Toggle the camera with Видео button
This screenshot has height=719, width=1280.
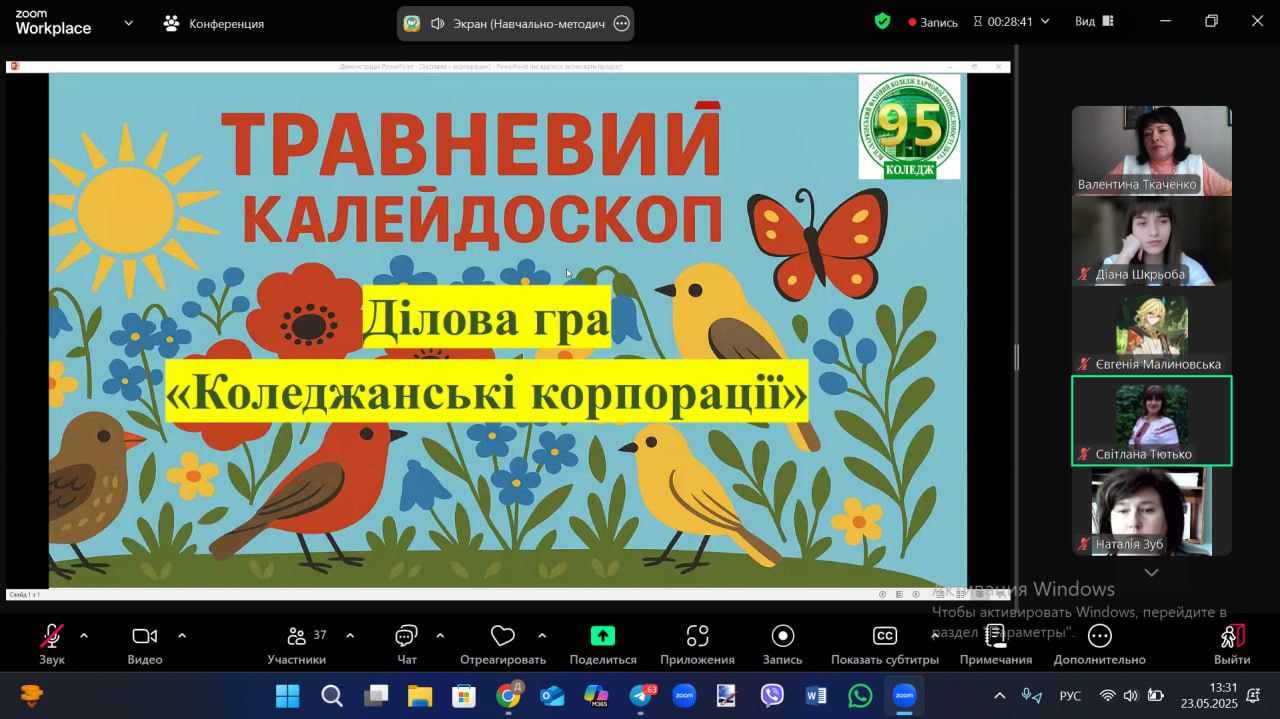click(x=145, y=643)
